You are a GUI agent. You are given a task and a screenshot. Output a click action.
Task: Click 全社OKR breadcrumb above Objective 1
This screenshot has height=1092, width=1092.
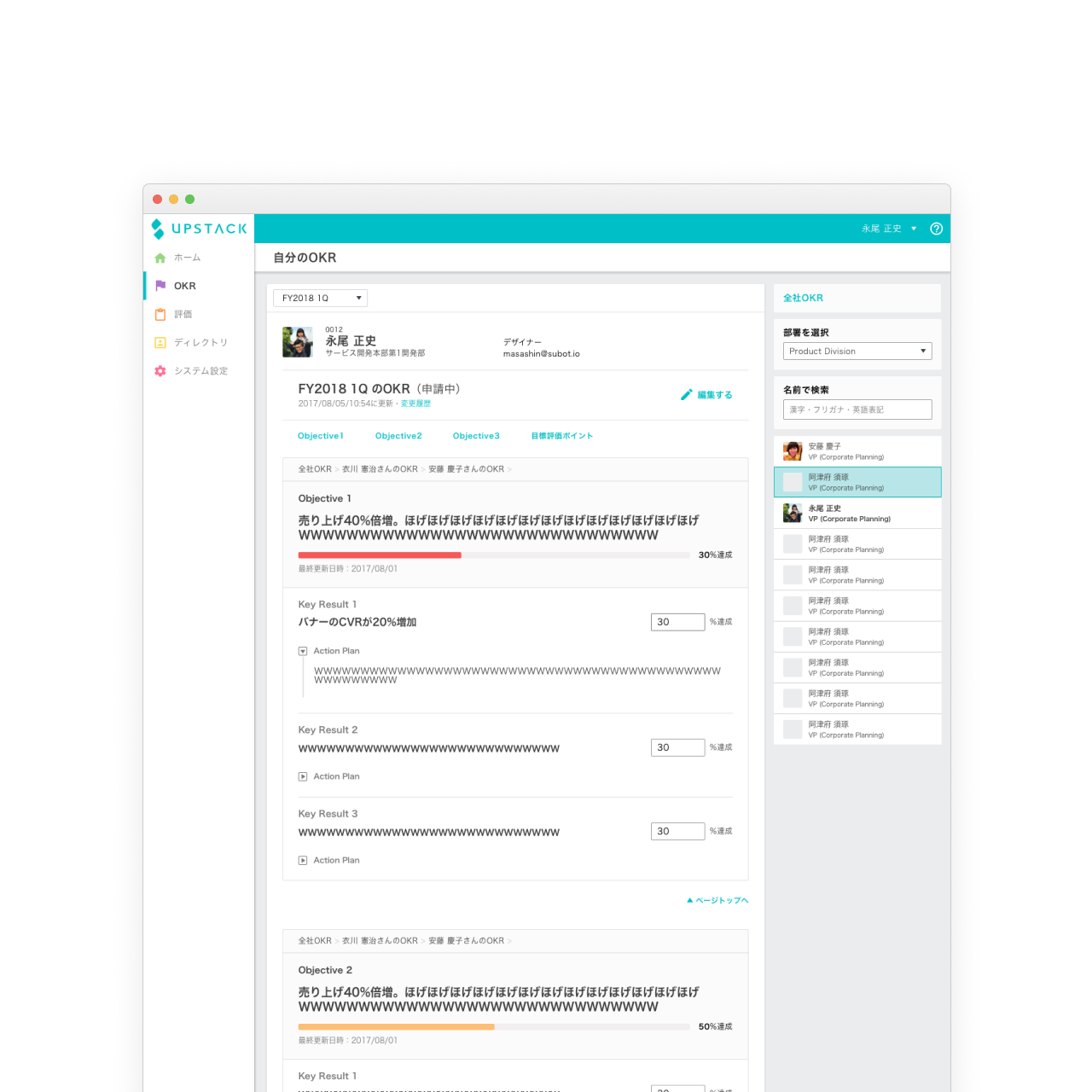(315, 469)
